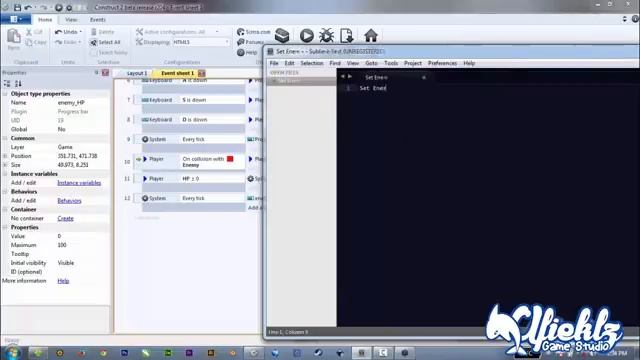Click the categorized view icon in Properties
The height and width of the screenshot is (360, 640).
pos(7,84)
